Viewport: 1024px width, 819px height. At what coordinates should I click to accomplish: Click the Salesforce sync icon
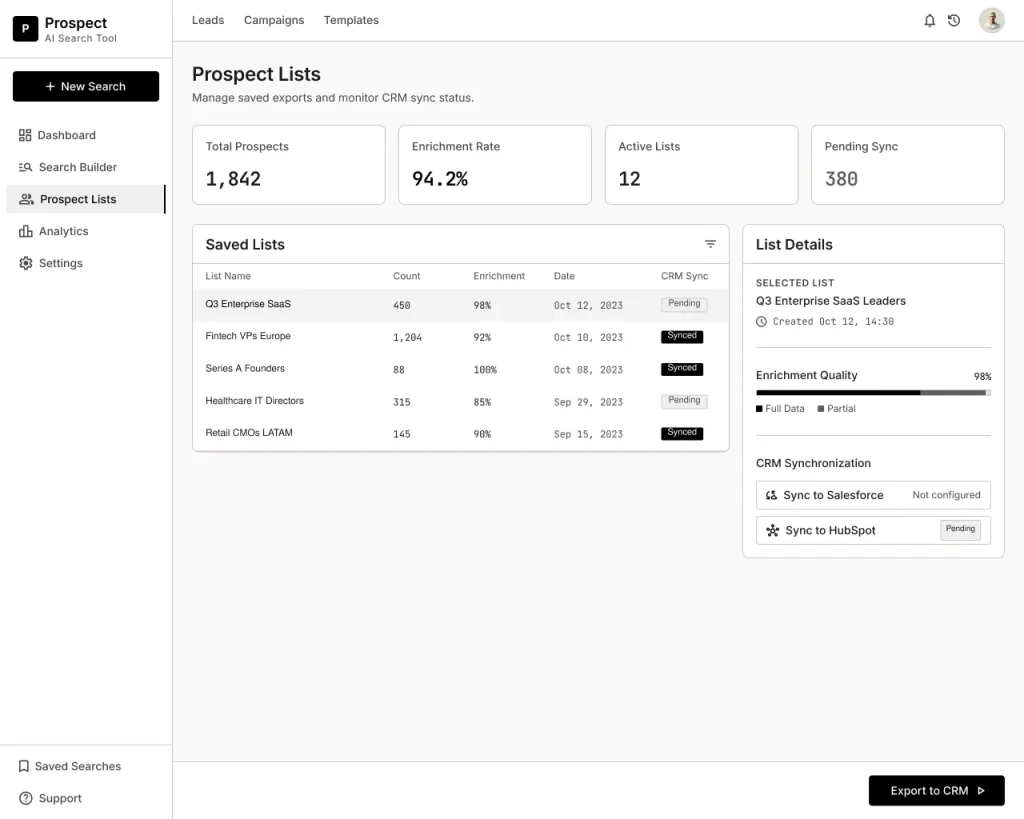[771, 495]
